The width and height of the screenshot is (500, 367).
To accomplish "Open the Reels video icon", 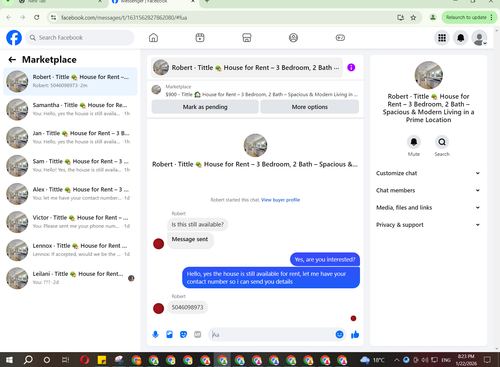I will tap(200, 38).
